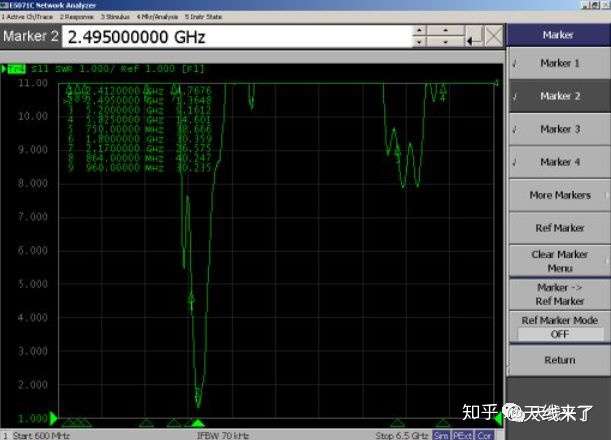Expand the More Markers submenu
Viewport: 611px width, 440px height.
coord(560,195)
